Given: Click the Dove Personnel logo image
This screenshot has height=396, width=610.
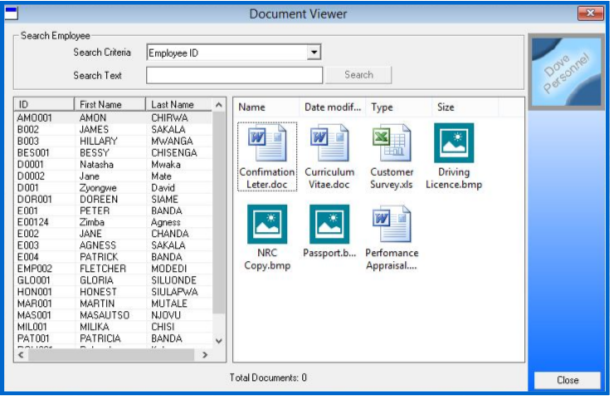Looking at the screenshot, I should [566, 71].
